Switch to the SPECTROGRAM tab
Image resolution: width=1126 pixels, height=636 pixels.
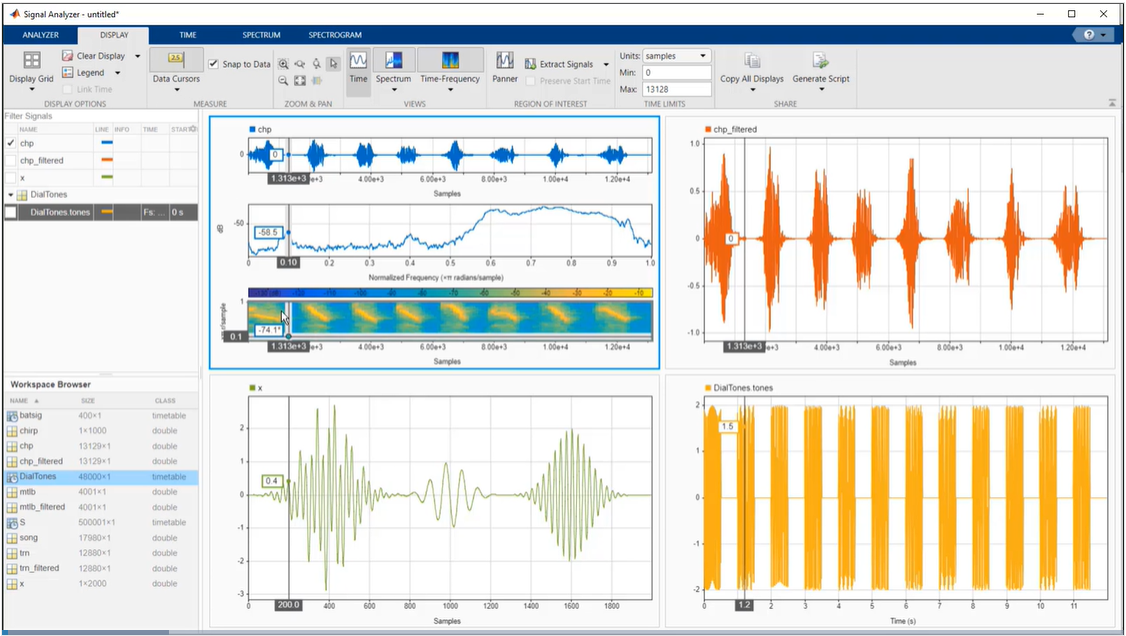point(334,34)
